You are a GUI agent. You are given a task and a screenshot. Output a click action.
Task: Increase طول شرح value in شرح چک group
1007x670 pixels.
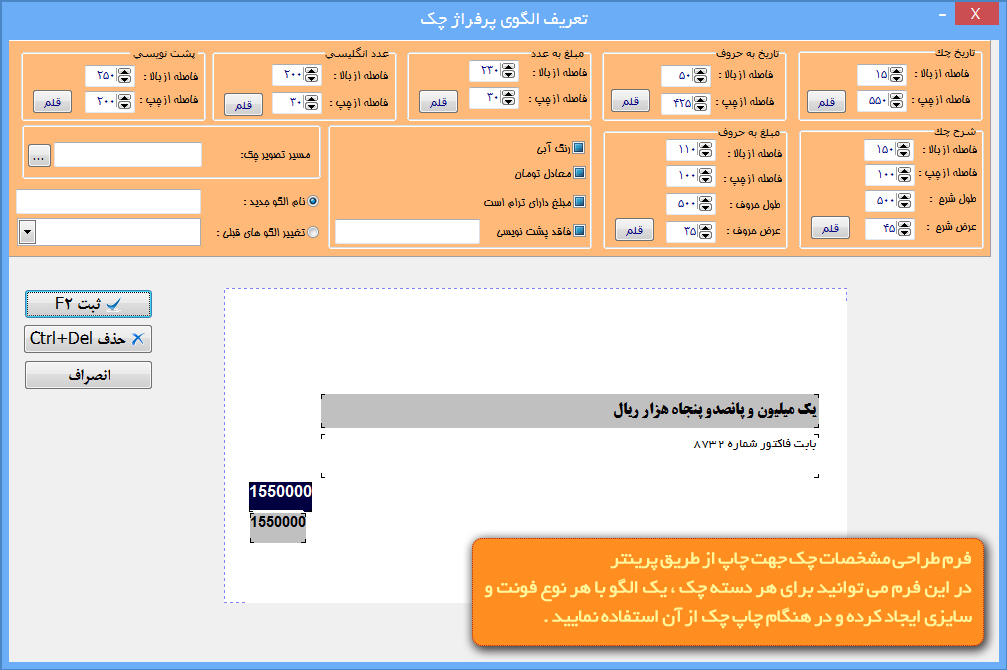904,196
